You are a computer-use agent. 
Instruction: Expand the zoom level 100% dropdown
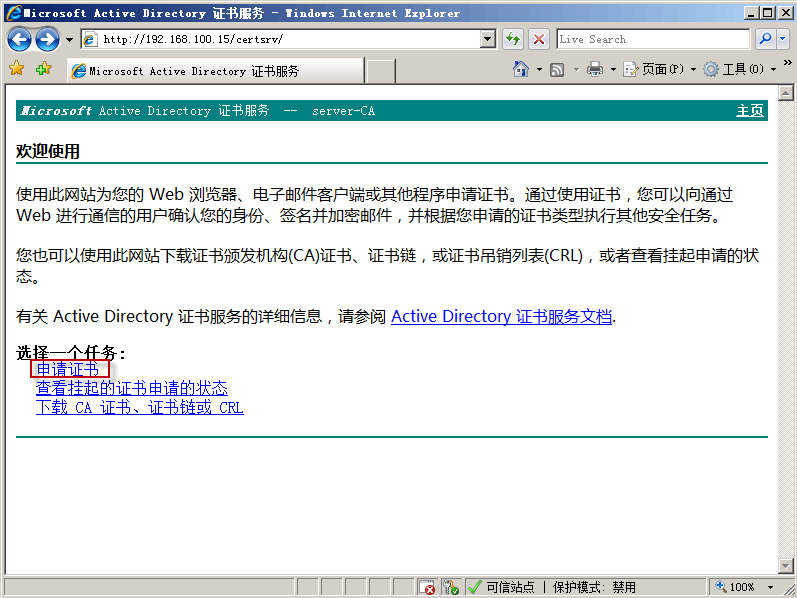tap(771, 587)
